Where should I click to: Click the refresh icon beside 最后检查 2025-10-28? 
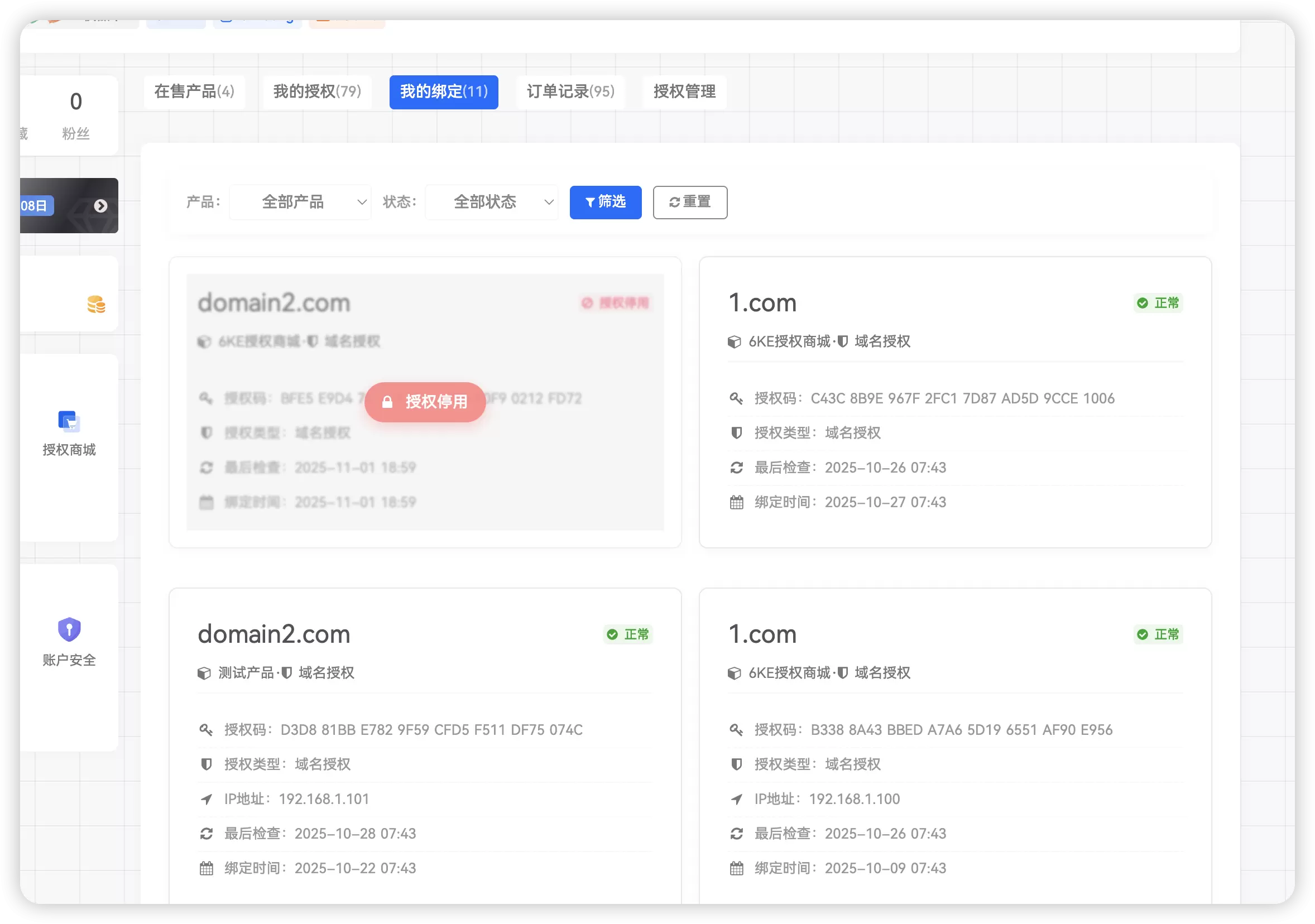[x=206, y=833]
